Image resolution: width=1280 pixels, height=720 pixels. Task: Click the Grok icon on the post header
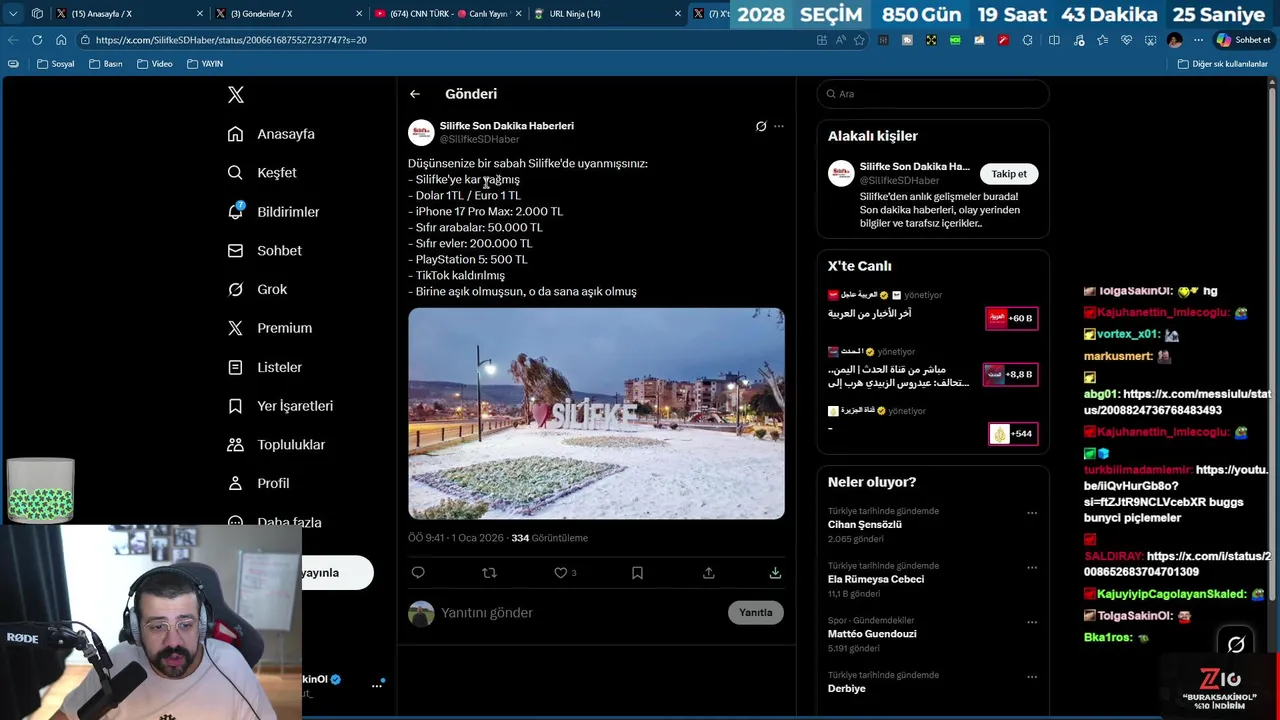[x=761, y=126]
